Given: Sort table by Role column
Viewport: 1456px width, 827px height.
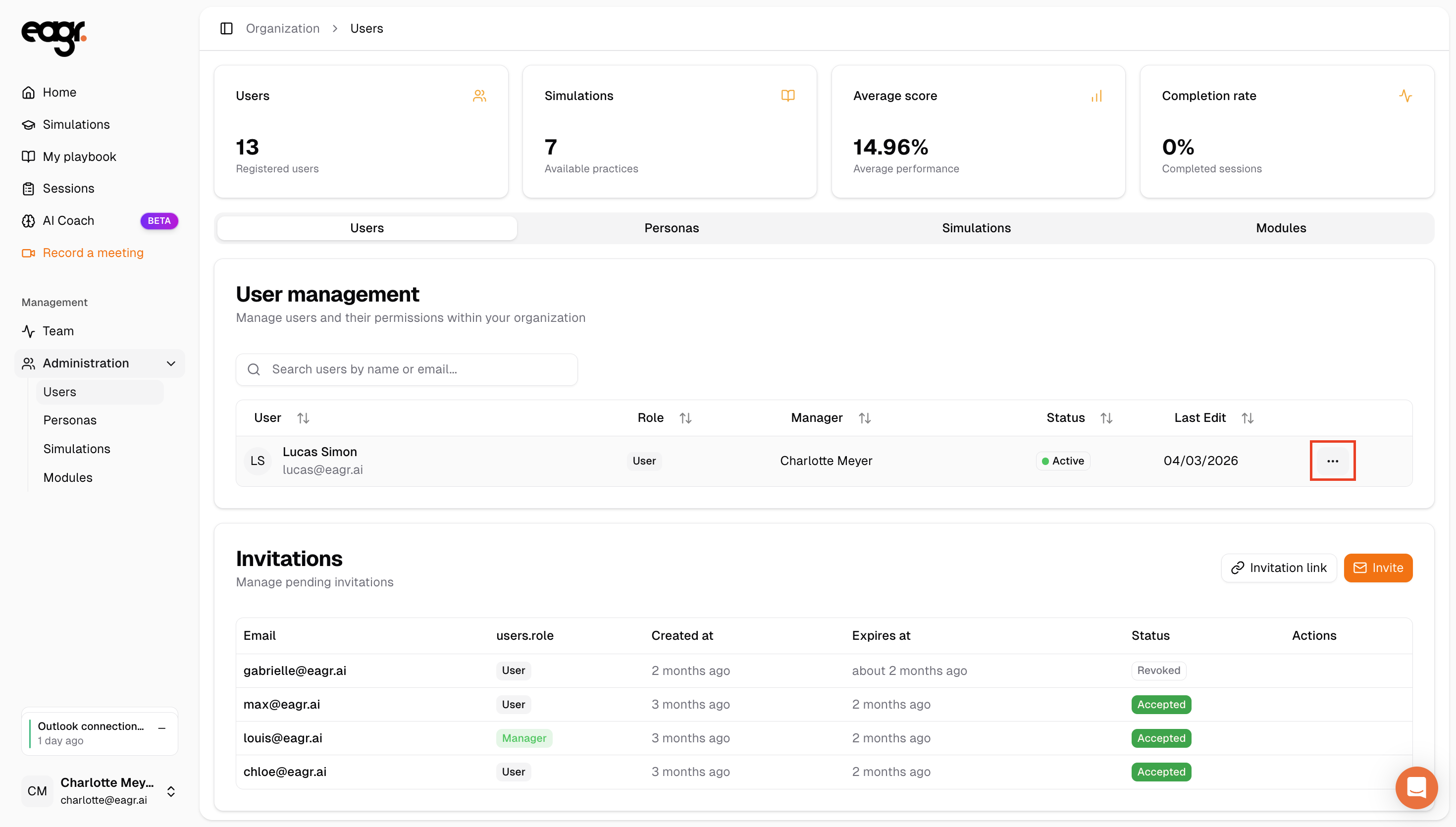Looking at the screenshot, I should coord(685,418).
